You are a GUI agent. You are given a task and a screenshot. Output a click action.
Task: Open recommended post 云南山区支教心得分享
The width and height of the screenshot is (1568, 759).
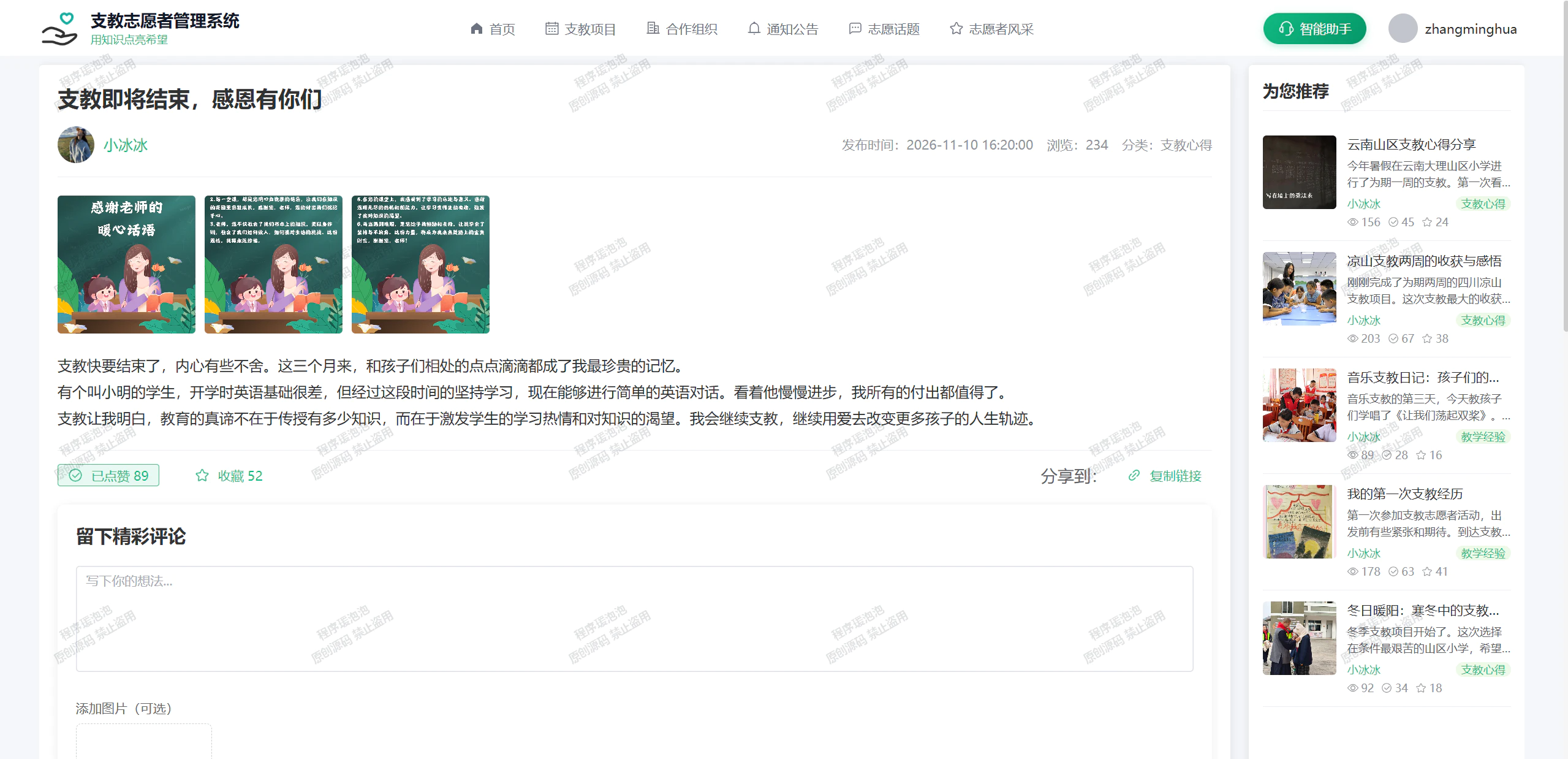point(1411,144)
